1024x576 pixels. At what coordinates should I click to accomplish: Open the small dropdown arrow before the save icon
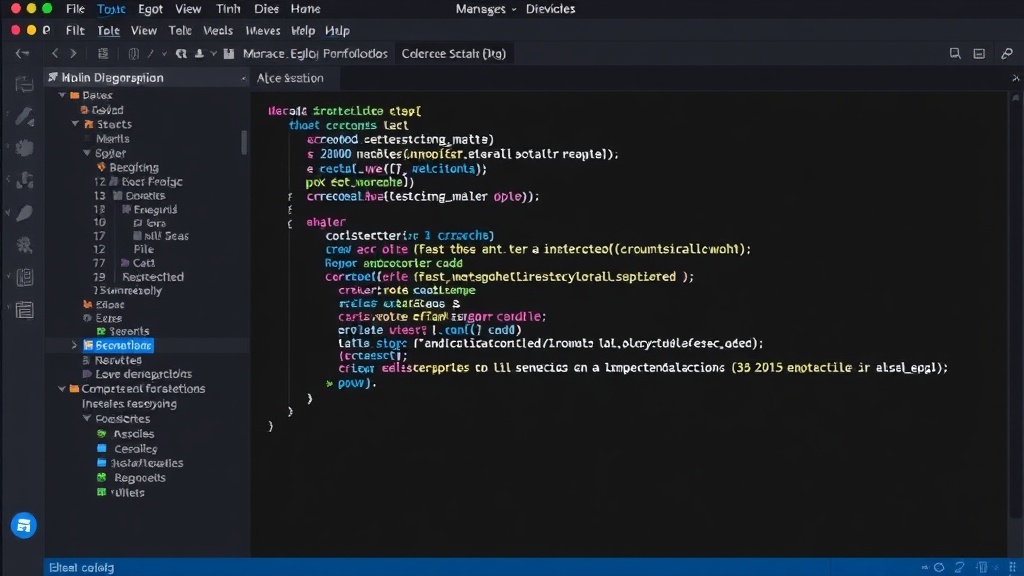tap(213, 54)
